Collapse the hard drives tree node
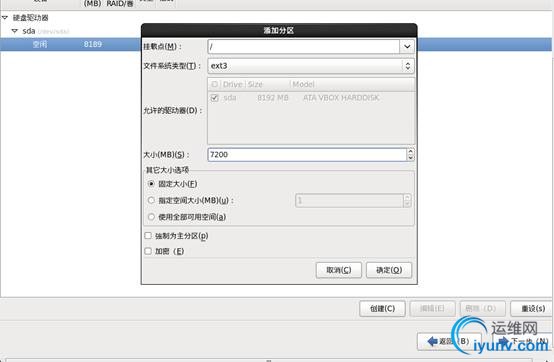 pyautogui.click(x=5, y=18)
